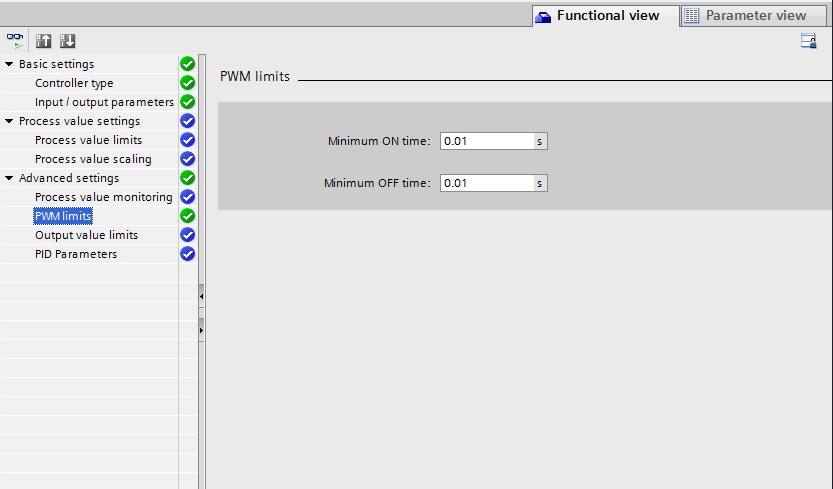Image resolution: width=833 pixels, height=489 pixels.
Task: Select the PWM limits tree item
Action: pos(63,216)
